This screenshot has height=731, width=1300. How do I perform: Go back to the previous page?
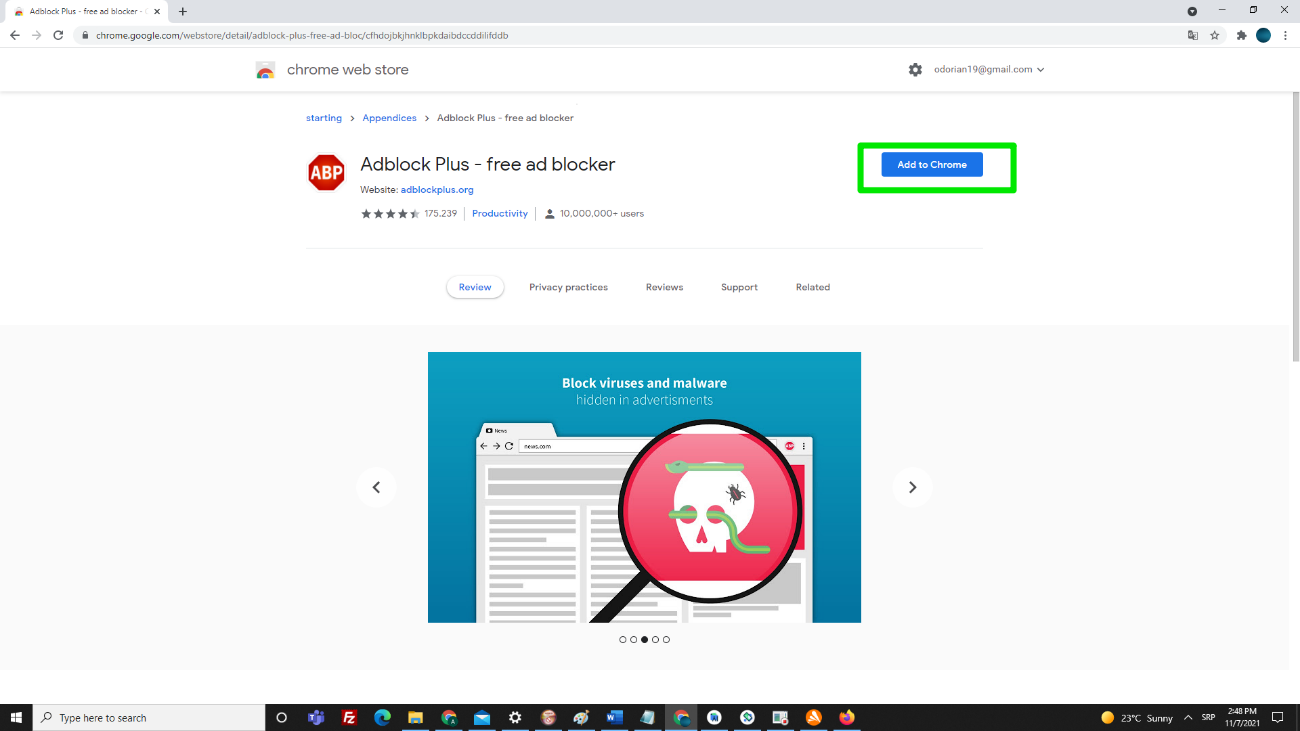15,35
